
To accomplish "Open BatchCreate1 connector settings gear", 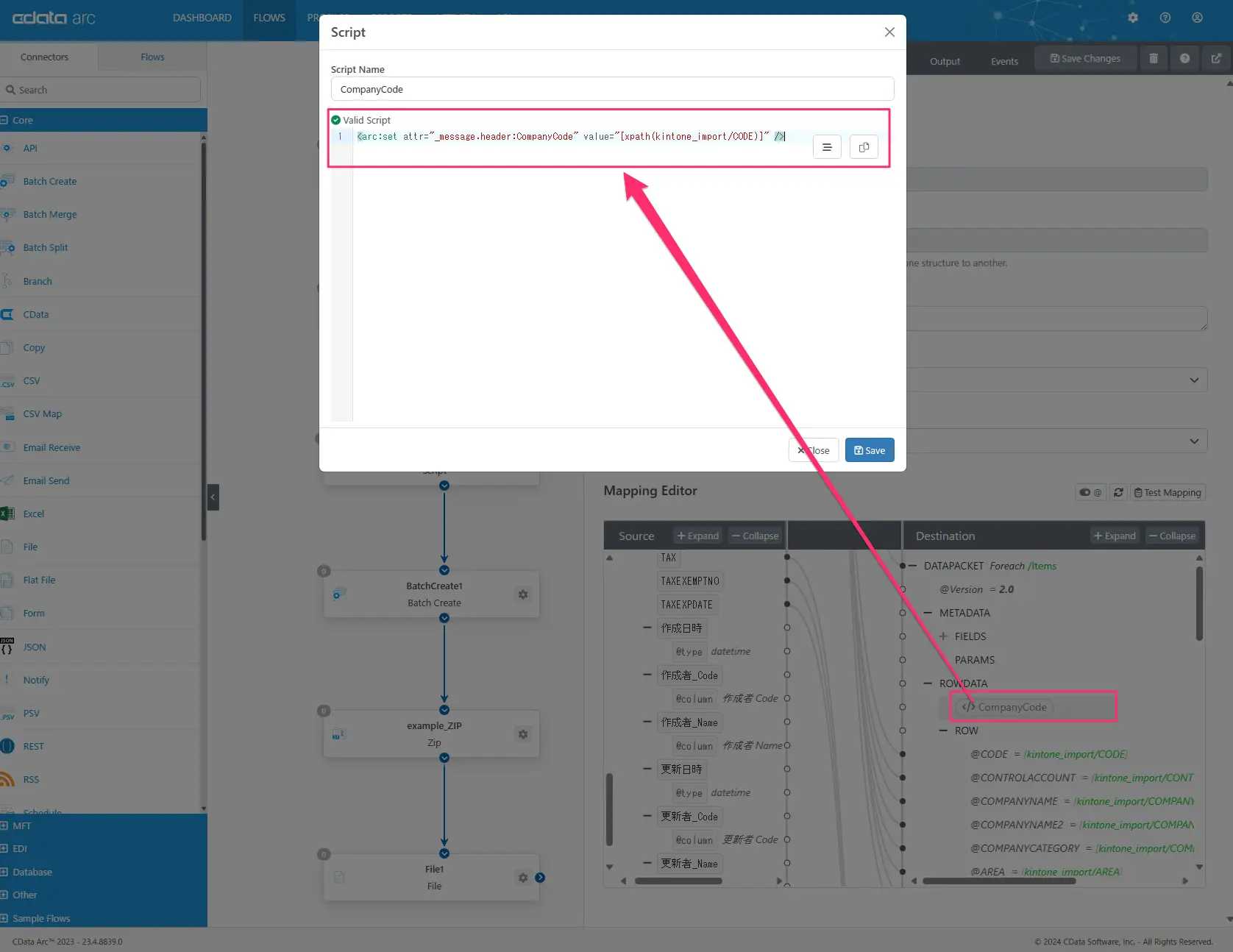I will pyautogui.click(x=523, y=594).
